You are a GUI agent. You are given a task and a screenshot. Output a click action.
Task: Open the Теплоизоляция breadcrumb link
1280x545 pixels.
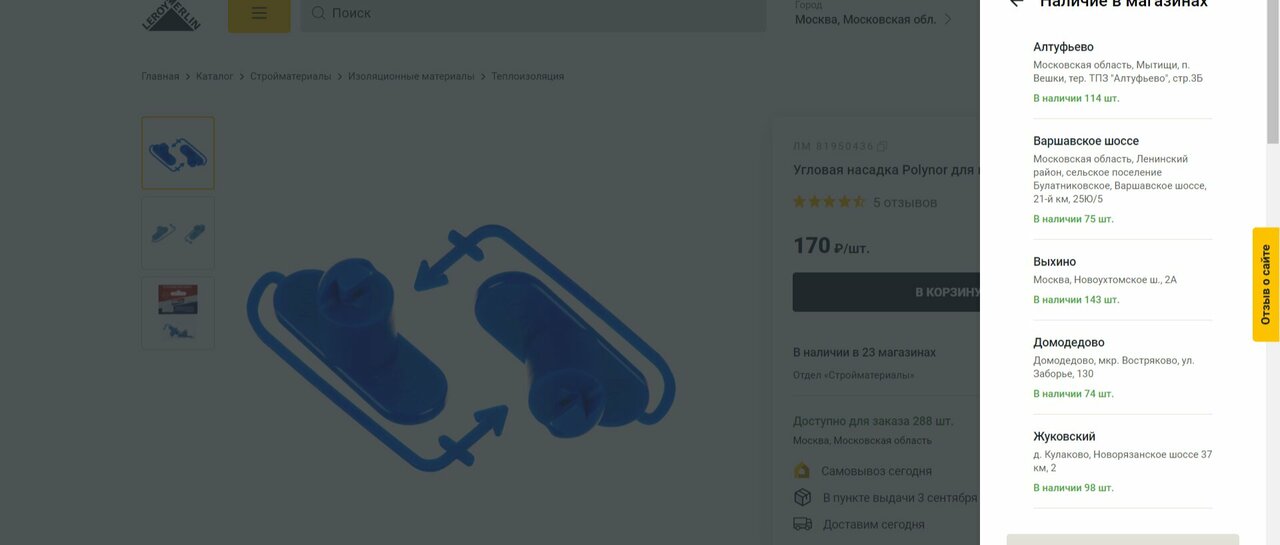point(528,76)
